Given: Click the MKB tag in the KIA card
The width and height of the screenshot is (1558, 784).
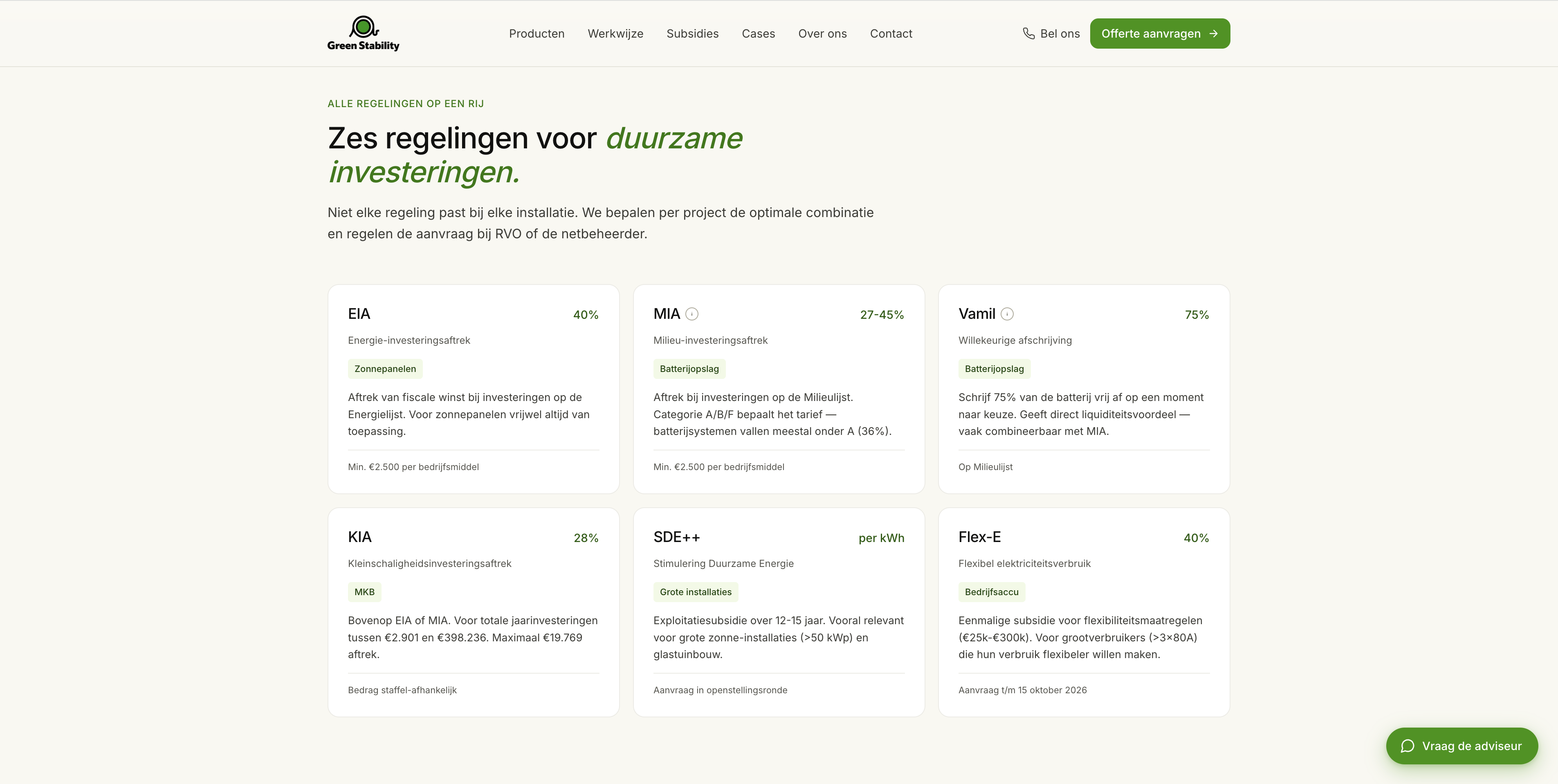Looking at the screenshot, I should click(364, 592).
